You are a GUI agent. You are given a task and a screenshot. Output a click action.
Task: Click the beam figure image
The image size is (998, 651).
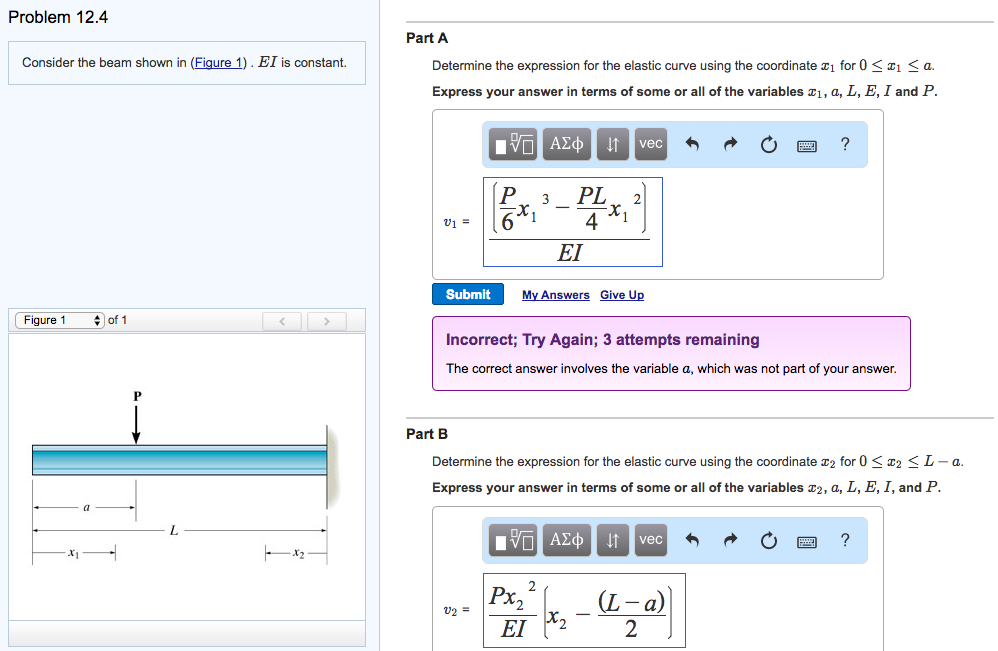[186, 477]
